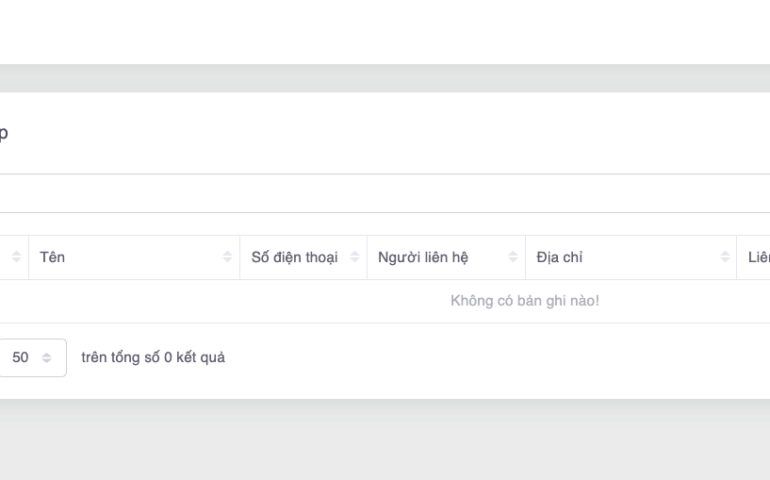Image resolution: width=770 pixels, height=480 pixels.
Task: Click the Số điện thoại sort icon
Action: (x=354, y=258)
